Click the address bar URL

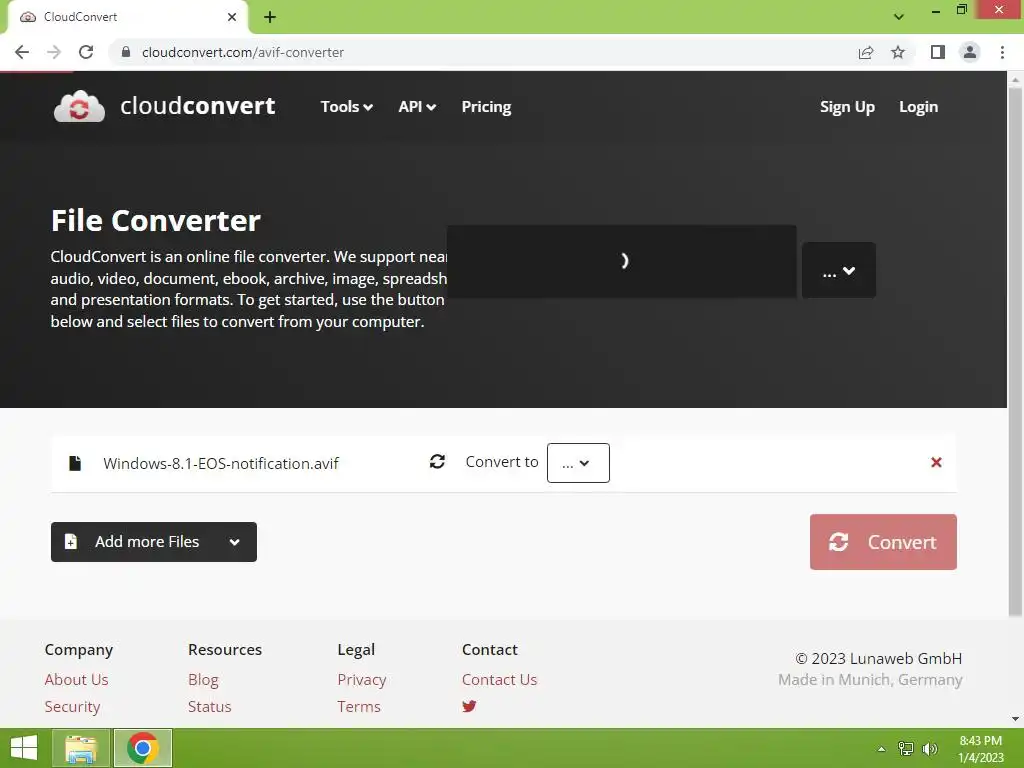tap(243, 52)
